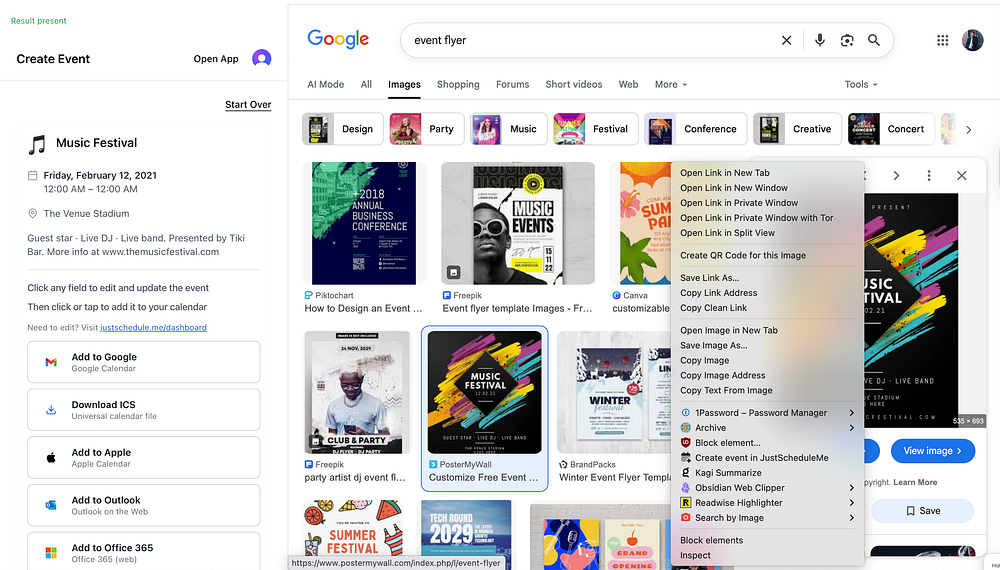This screenshot has width=1000, height=570.
Task: Click Outlook icon in Add to Outlook
Action: [51, 505]
